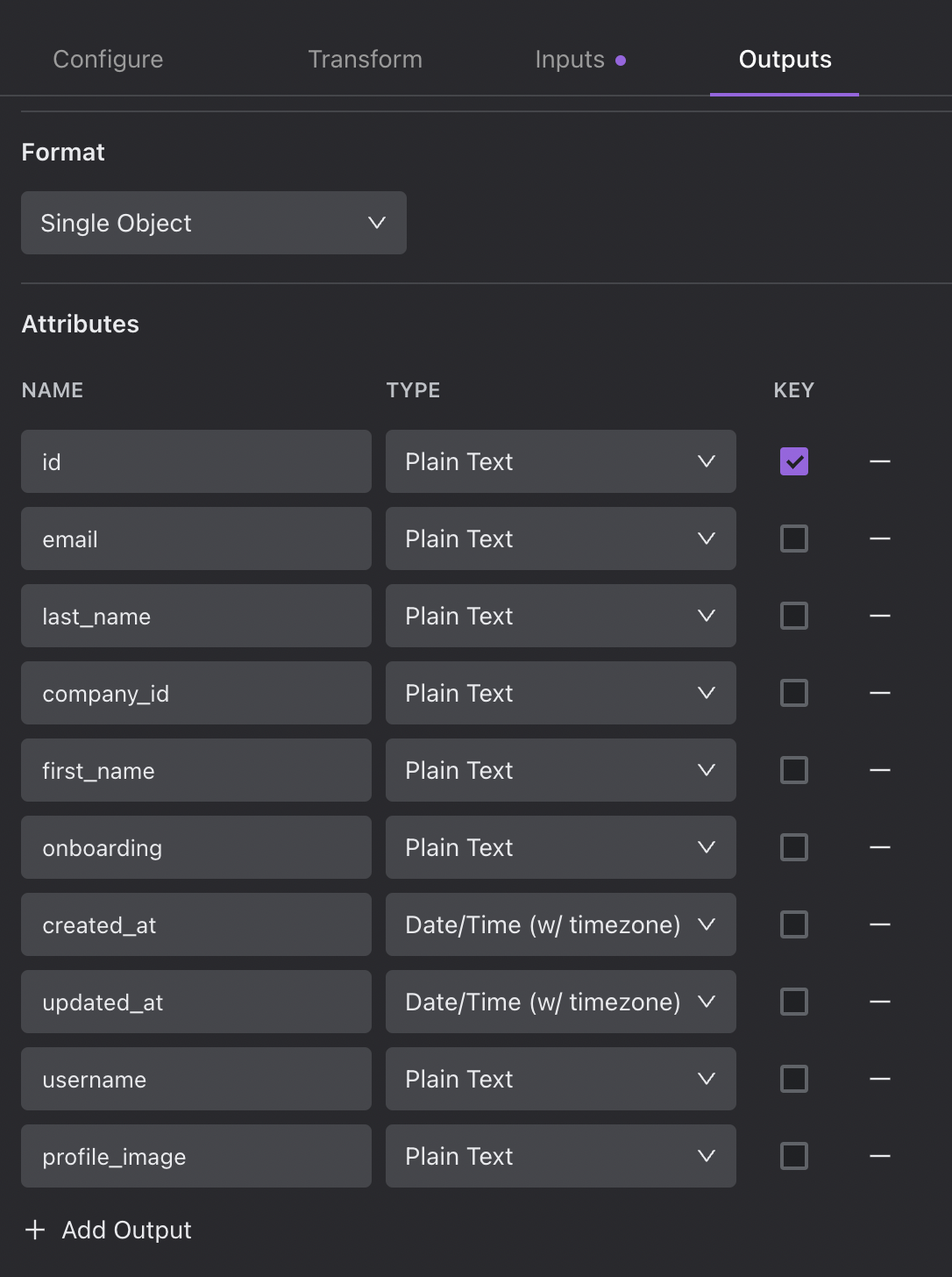Viewport: 952px width, 1277px height.
Task: Uncheck the key checkbox for id
Action: click(794, 461)
